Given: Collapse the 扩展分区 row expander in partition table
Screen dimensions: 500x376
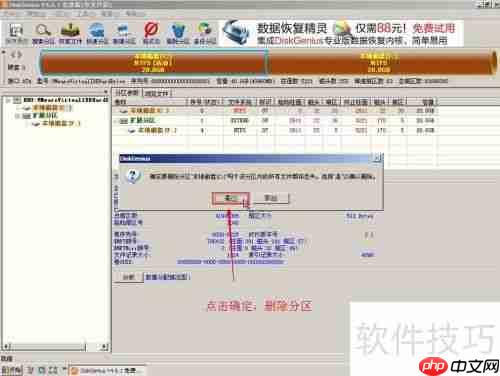Looking at the screenshot, I should pyautogui.click(x=116, y=121).
